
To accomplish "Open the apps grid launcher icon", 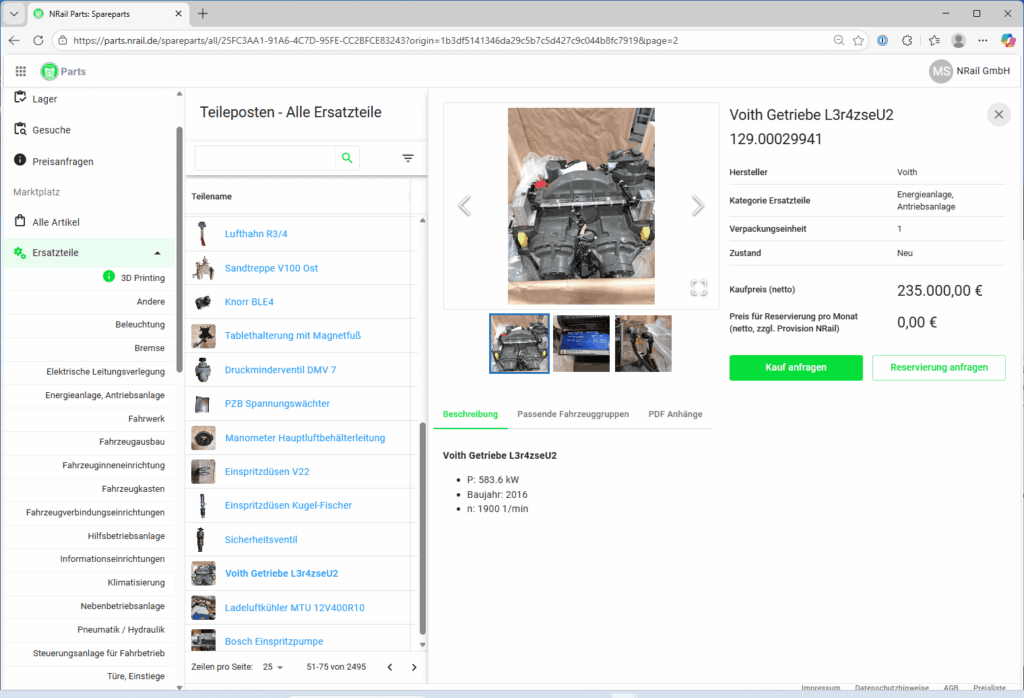I will pyautogui.click(x=21, y=71).
